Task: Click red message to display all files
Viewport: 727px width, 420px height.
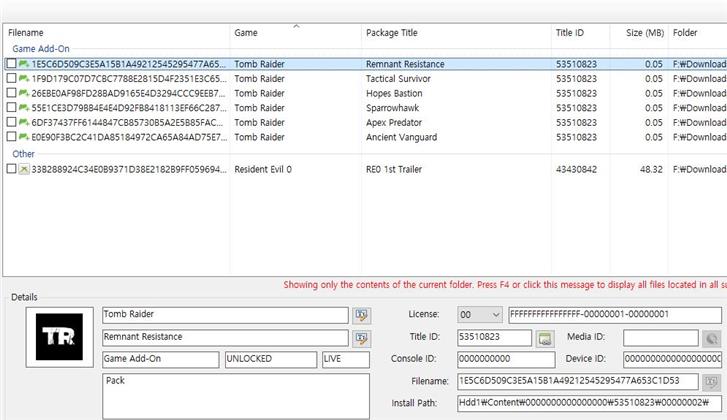Action: pyautogui.click(x=505, y=285)
